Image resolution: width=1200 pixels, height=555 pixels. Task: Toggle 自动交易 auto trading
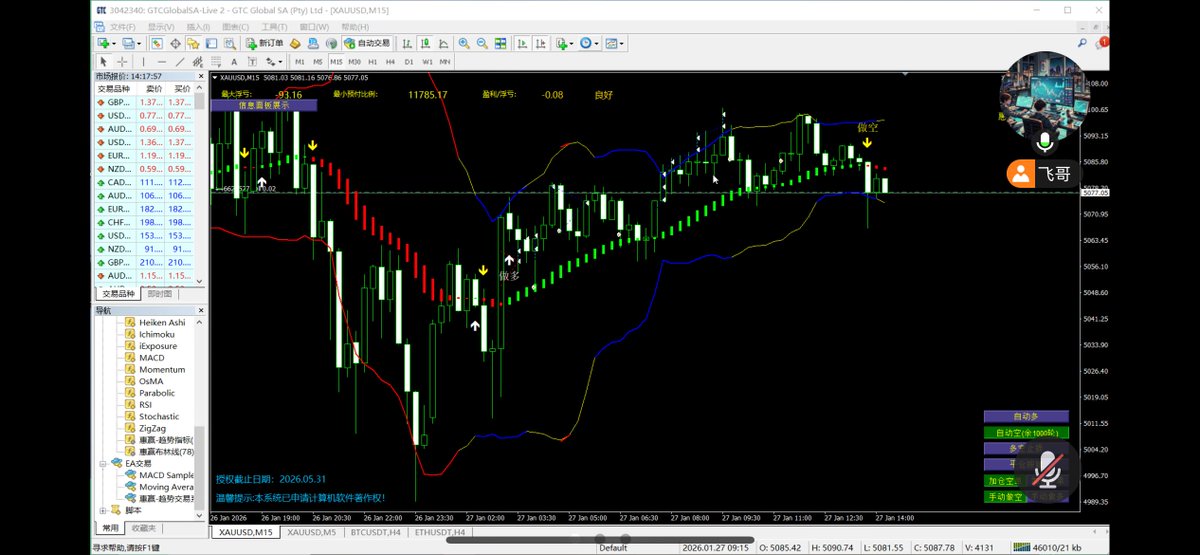coord(368,43)
